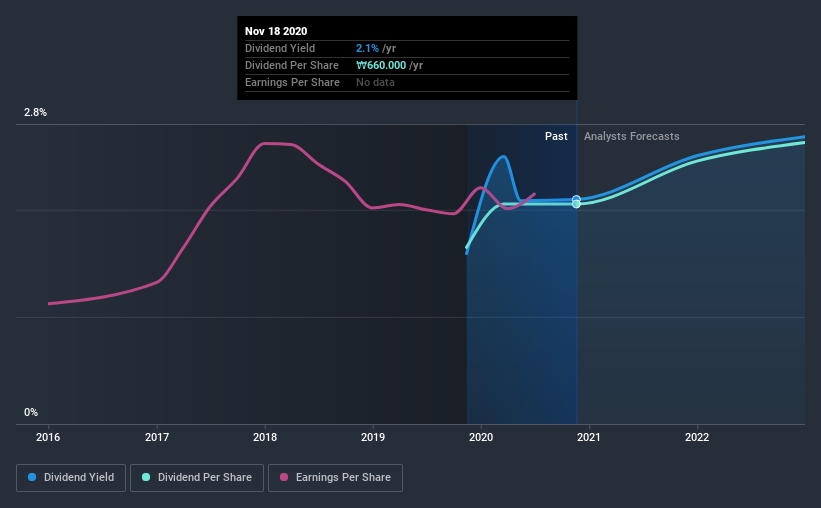
Task: Click the Analysts Forecasts label
Action: [631, 136]
